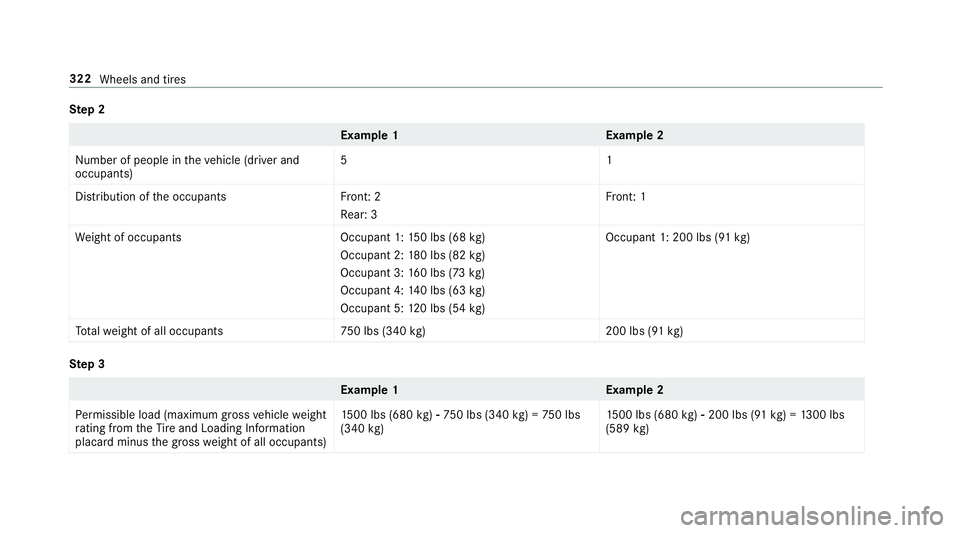Click the carmanualsonline.info watermark link
This screenshot has width=960, height=533.
[x=812, y=516]
